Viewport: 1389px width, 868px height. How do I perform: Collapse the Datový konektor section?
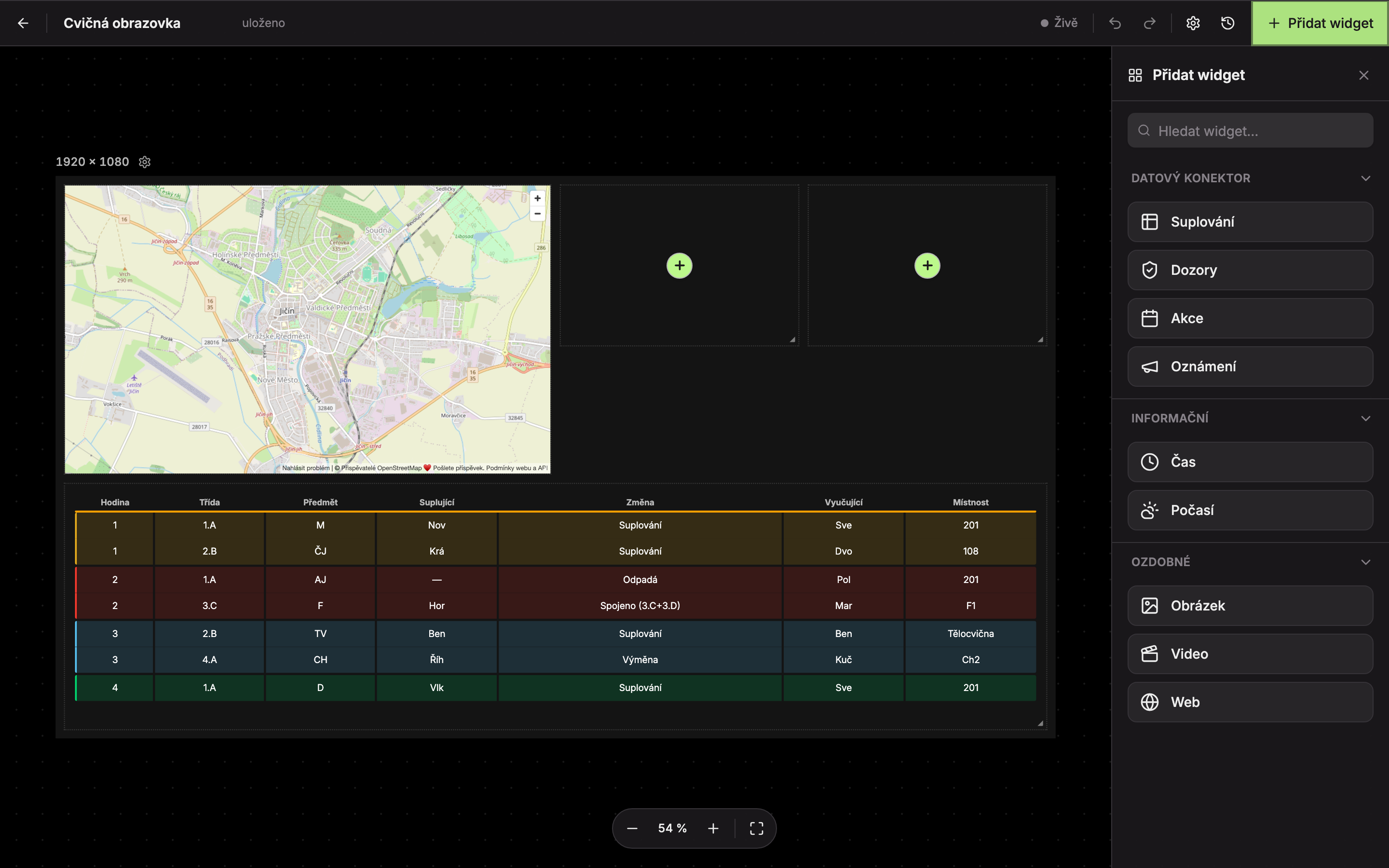click(x=1250, y=178)
